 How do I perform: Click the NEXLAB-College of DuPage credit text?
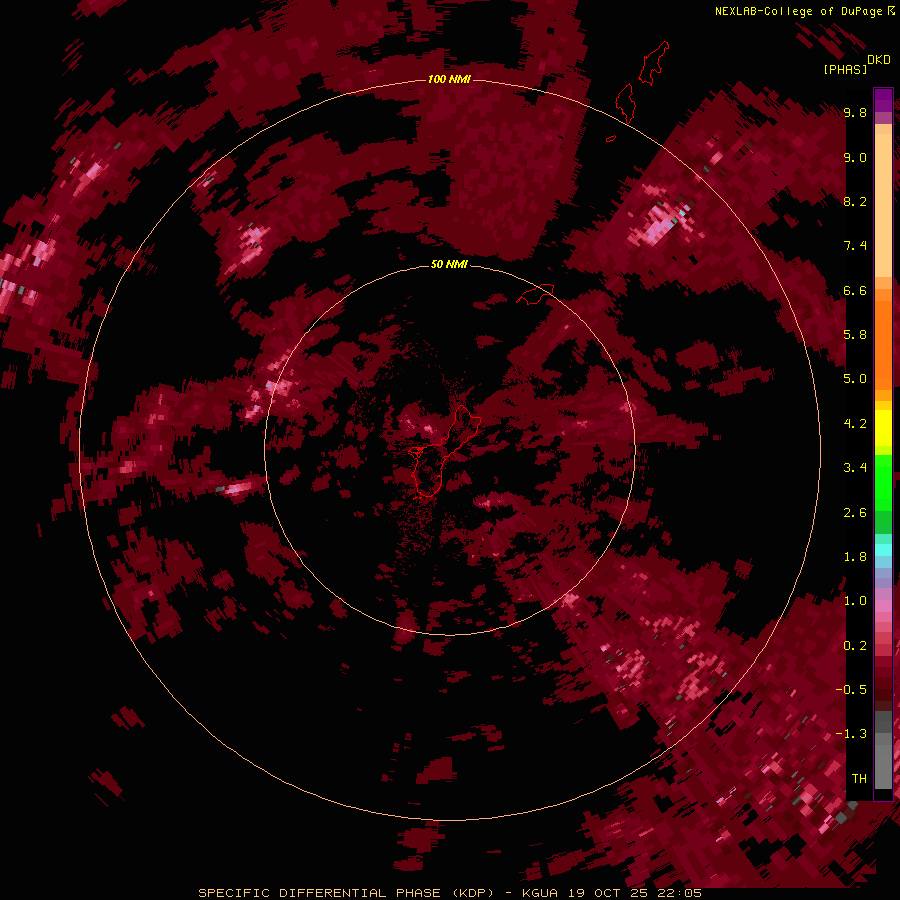point(800,11)
